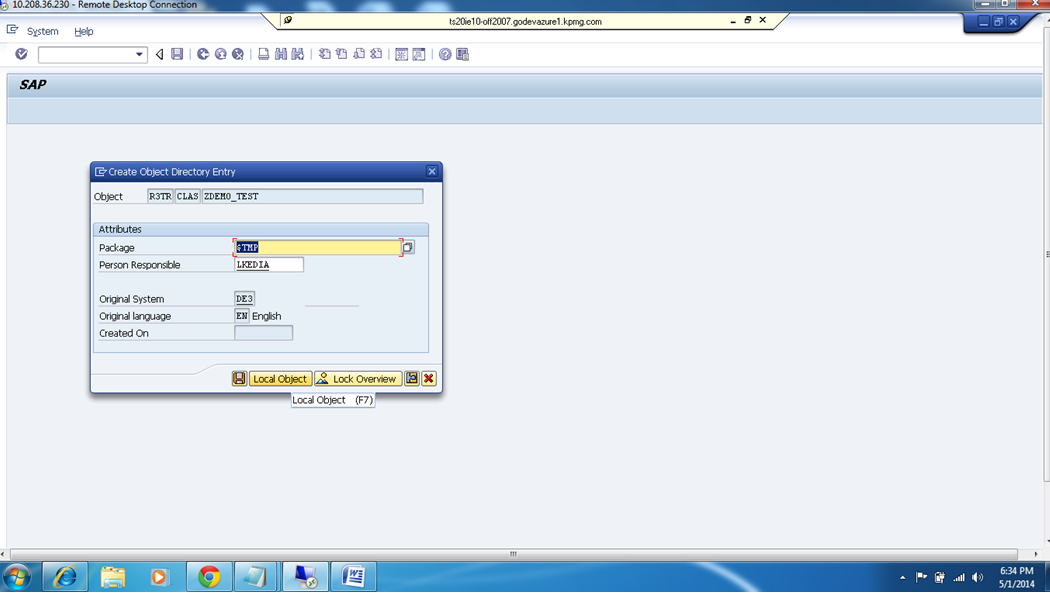Select the green Continue checkmark icon

click(x=21, y=54)
